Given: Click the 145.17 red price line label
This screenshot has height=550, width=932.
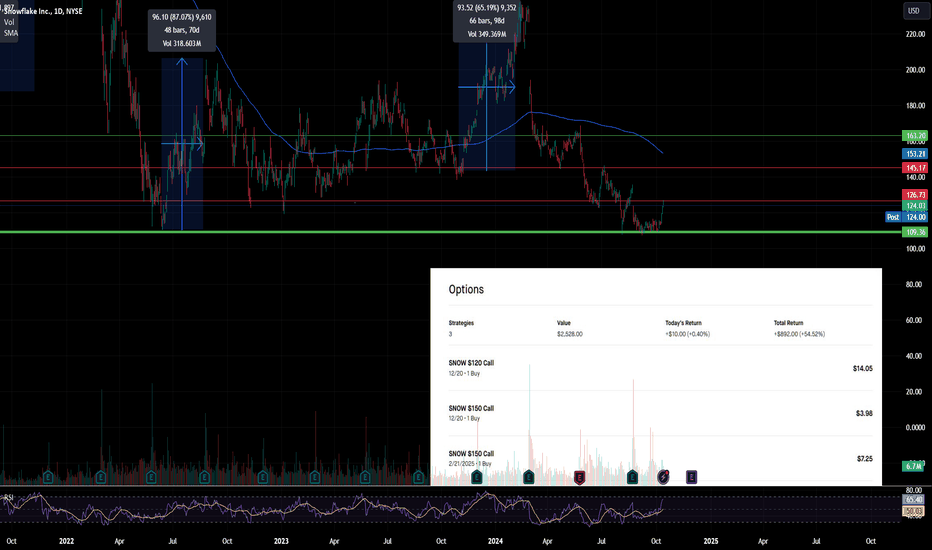Looking at the screenshot, I should click(x=915, y=168).
